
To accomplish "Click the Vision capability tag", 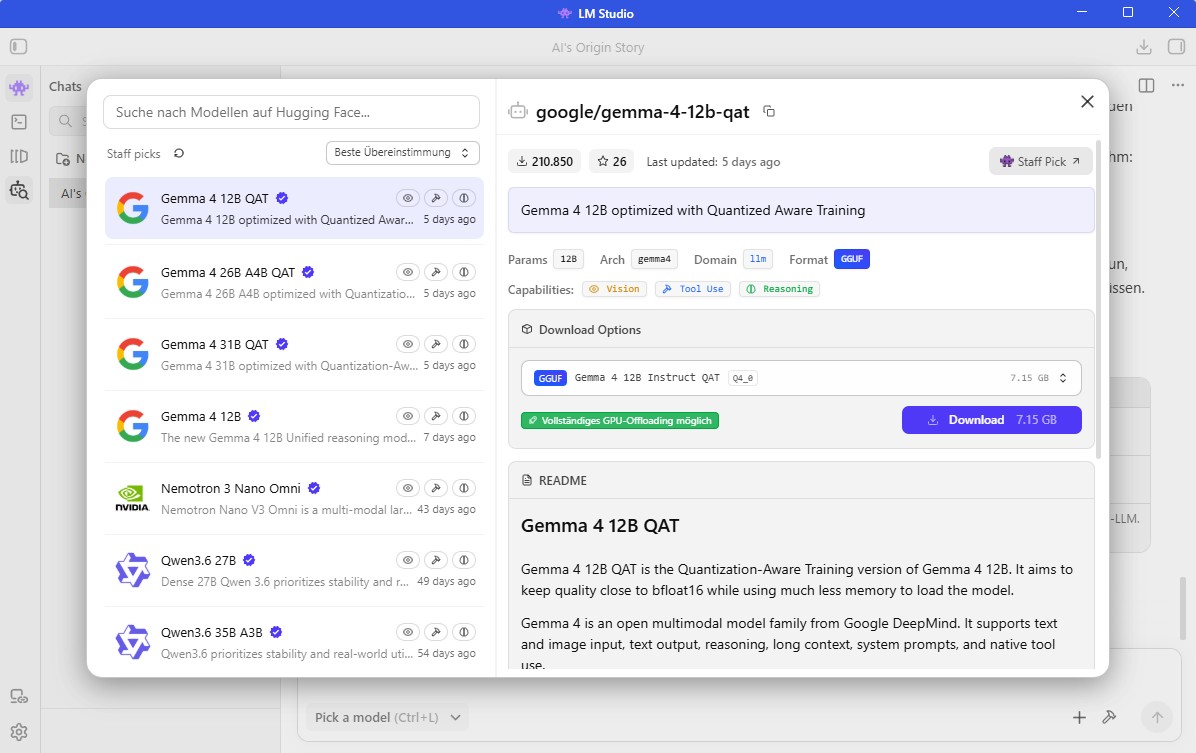I will 615,289.
